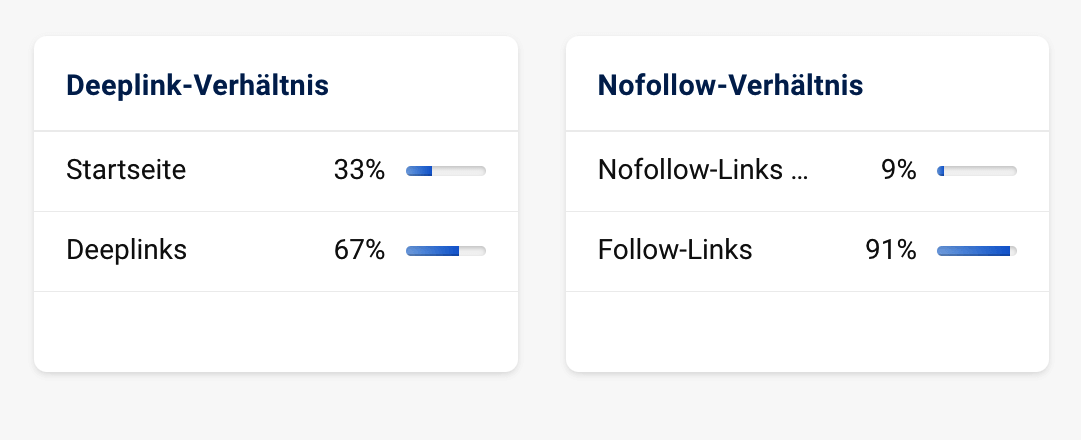This screenshot has width=1081, height=440.
Task: Click the blue filled Follow-Links progress bar
Action: [973, 251]
